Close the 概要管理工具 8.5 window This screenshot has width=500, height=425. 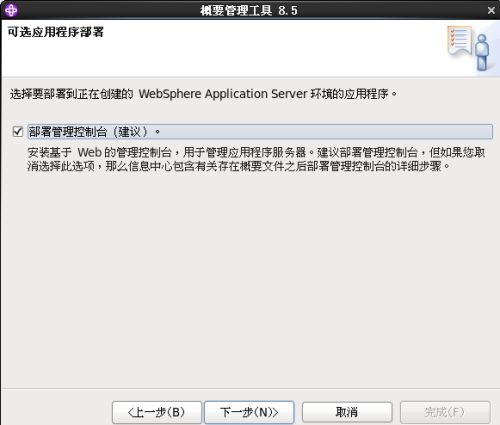[x=491, y=10]
